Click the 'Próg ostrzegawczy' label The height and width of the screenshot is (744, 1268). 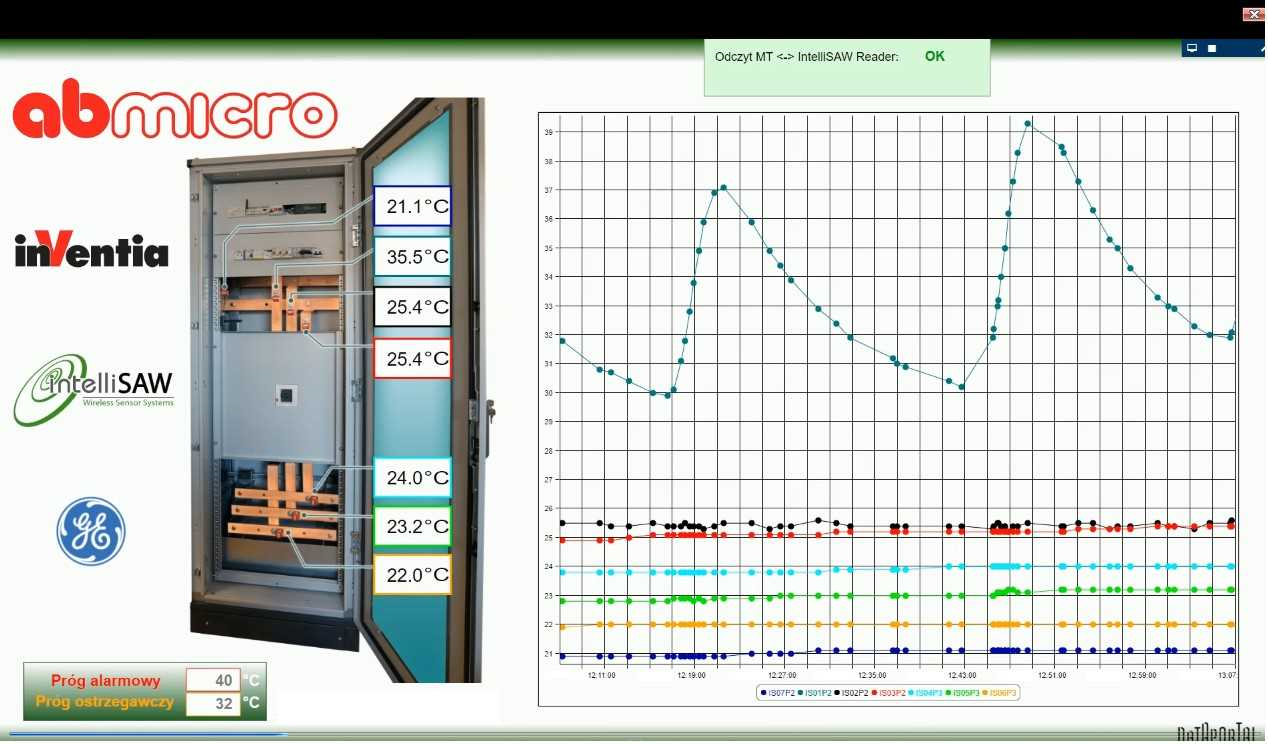(105, 702)
